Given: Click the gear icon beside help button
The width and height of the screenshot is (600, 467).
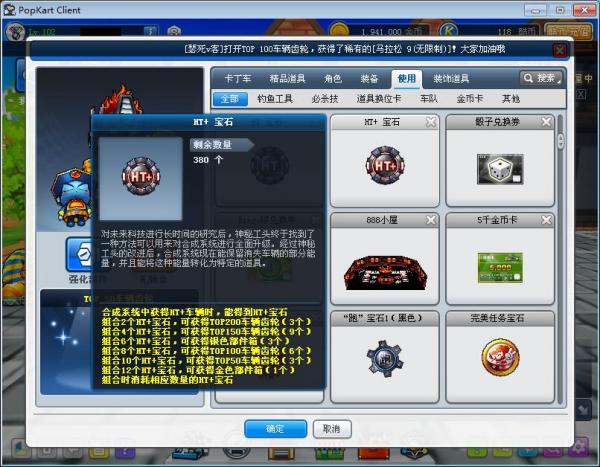Looking at the screenshot, I should [174, 31].
